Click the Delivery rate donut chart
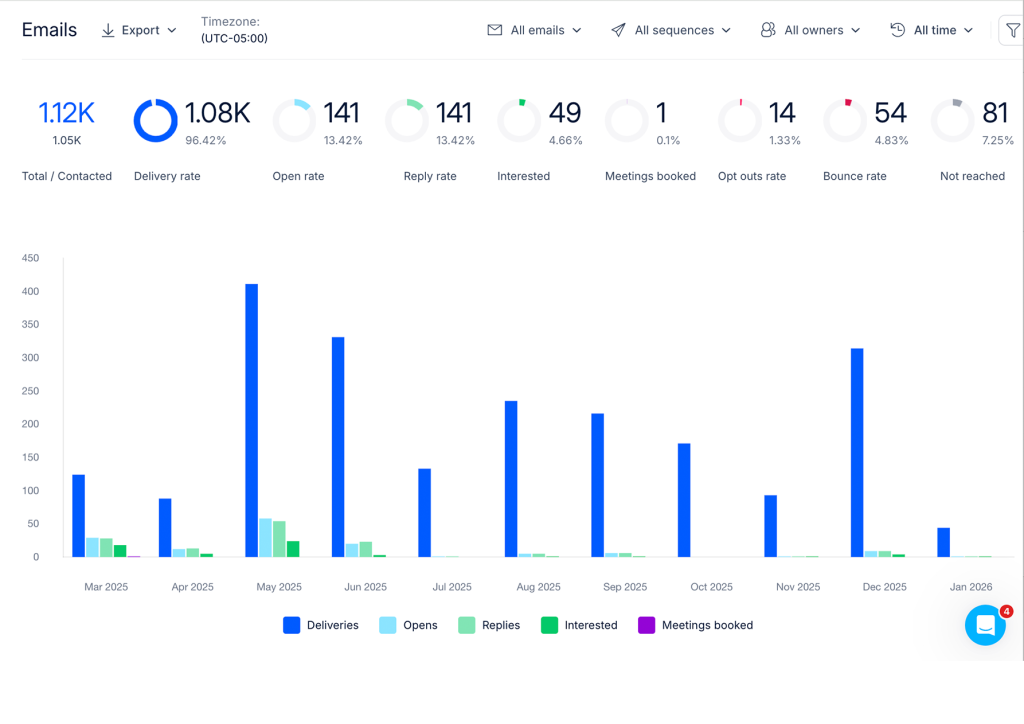Viewport: 1024px width, 724px height. click(x=155, y=121)
